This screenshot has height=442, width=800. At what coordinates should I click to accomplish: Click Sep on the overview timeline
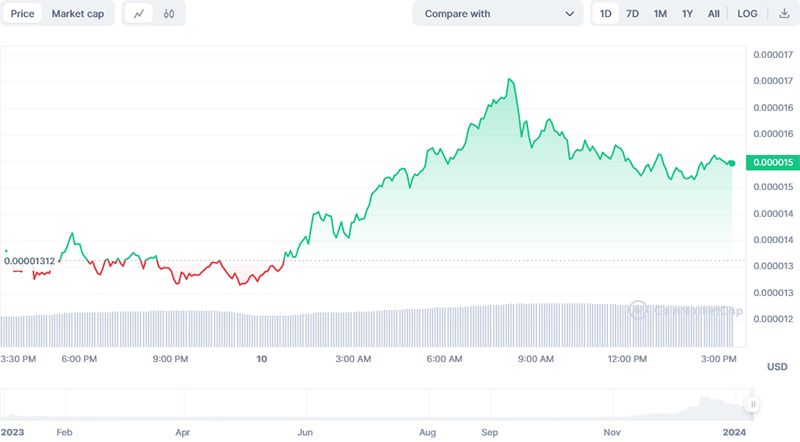[x=489, y=432]
